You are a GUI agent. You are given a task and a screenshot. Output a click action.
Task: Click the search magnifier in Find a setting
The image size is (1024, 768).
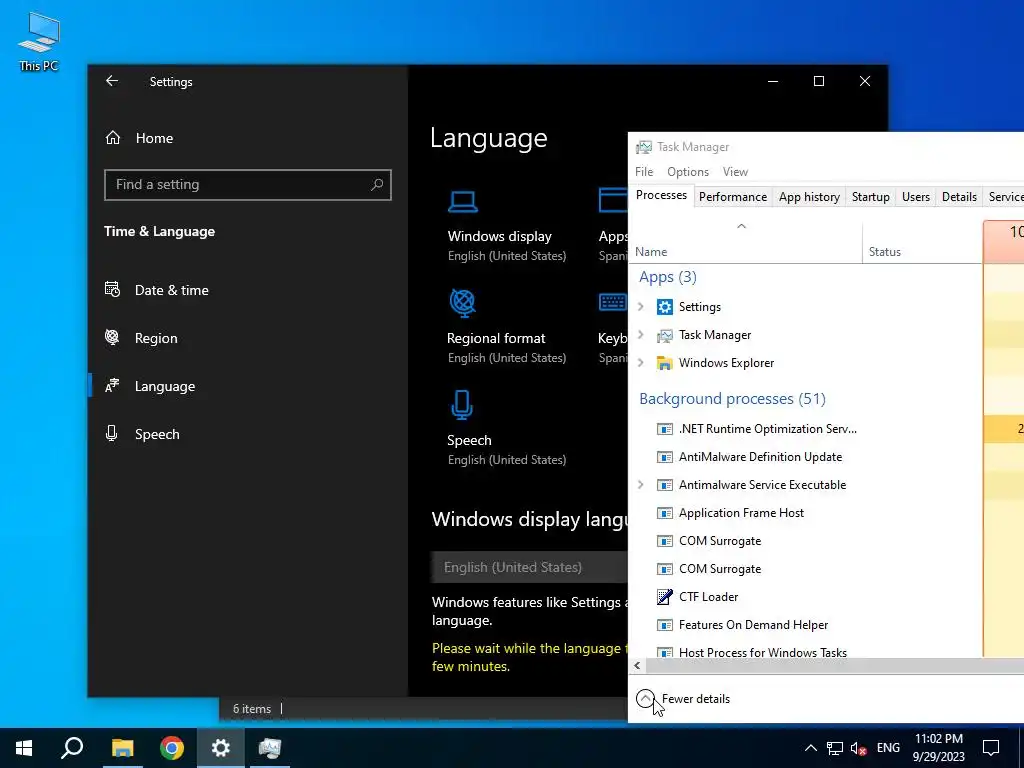[377, 185]
